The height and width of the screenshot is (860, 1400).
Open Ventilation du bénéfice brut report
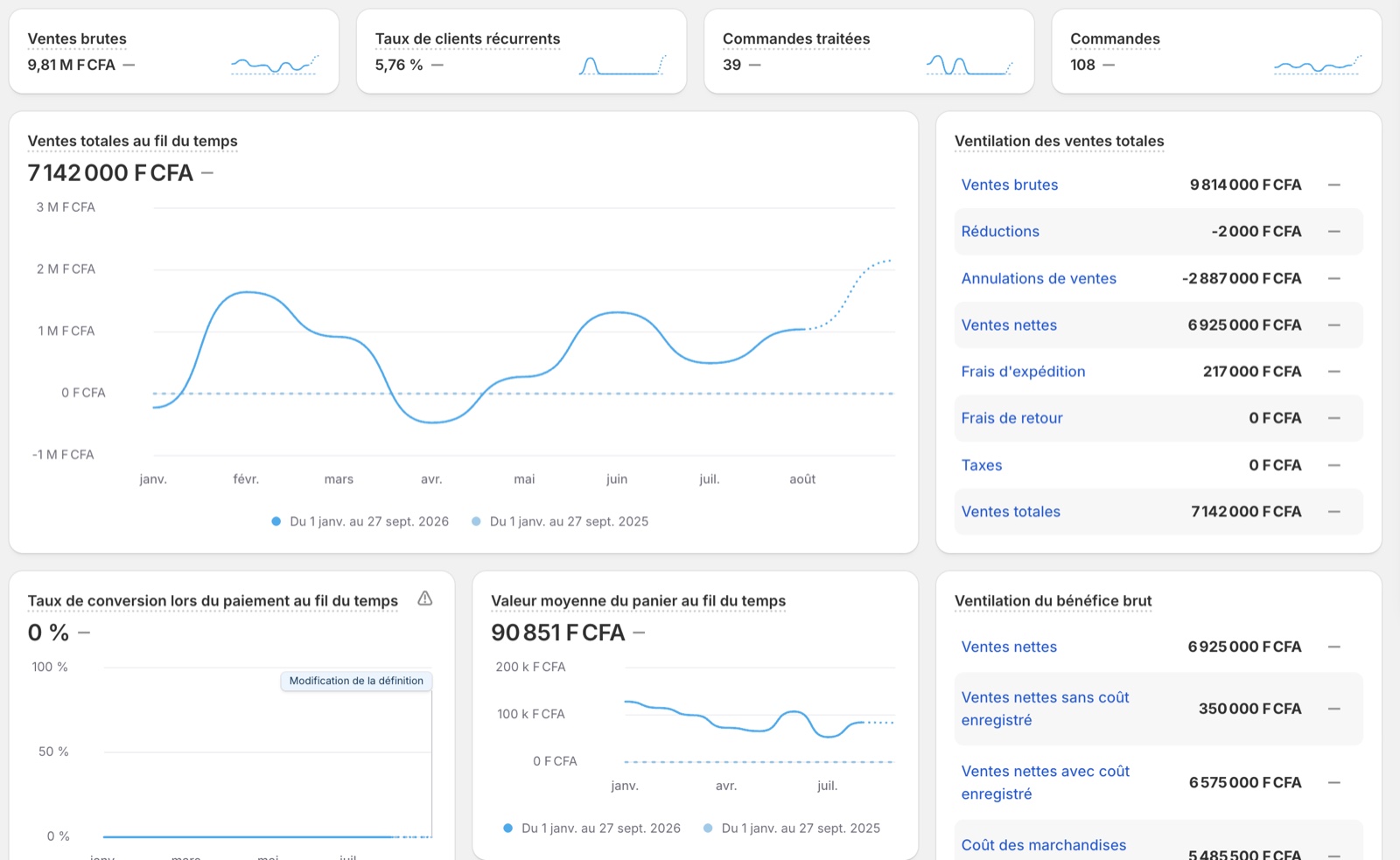point(1053,601)
